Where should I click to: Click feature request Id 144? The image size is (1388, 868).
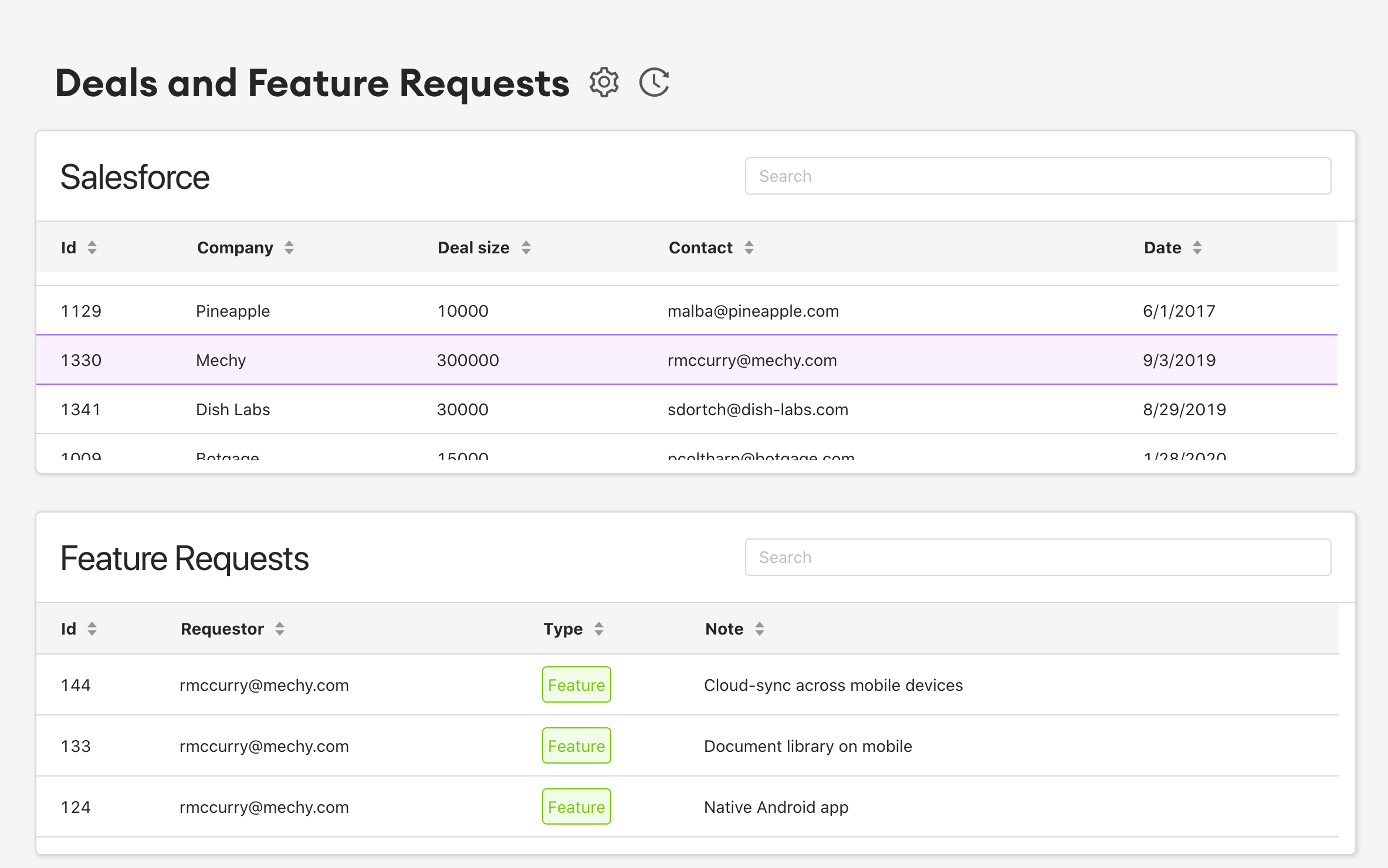tap(76, 685)
